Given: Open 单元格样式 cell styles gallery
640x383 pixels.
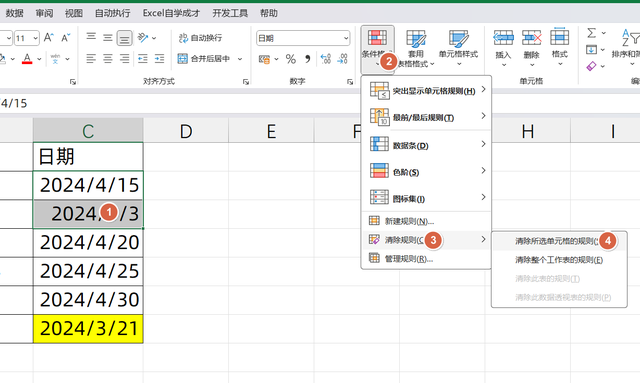Looking at the screenshot, I should pyautogui.click(x=458, y=49).
